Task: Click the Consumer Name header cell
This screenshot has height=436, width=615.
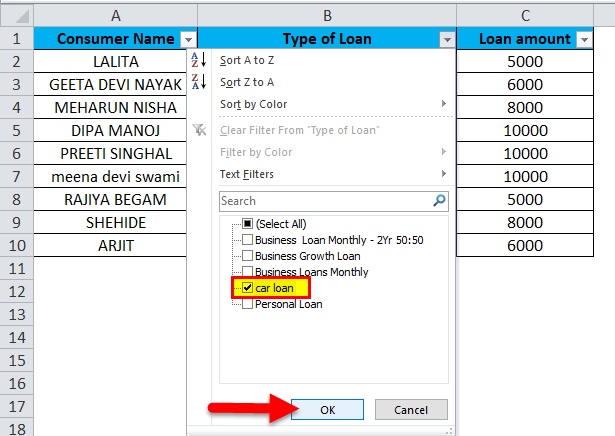Action: click(115, 39)
